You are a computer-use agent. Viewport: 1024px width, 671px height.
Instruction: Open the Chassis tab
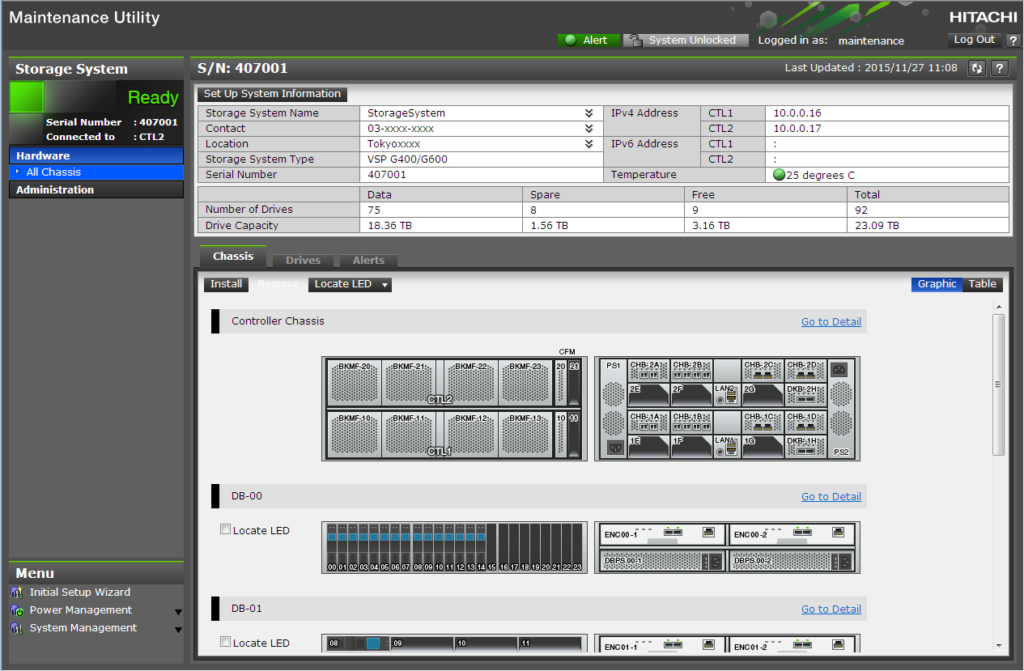tap(233, 257)
